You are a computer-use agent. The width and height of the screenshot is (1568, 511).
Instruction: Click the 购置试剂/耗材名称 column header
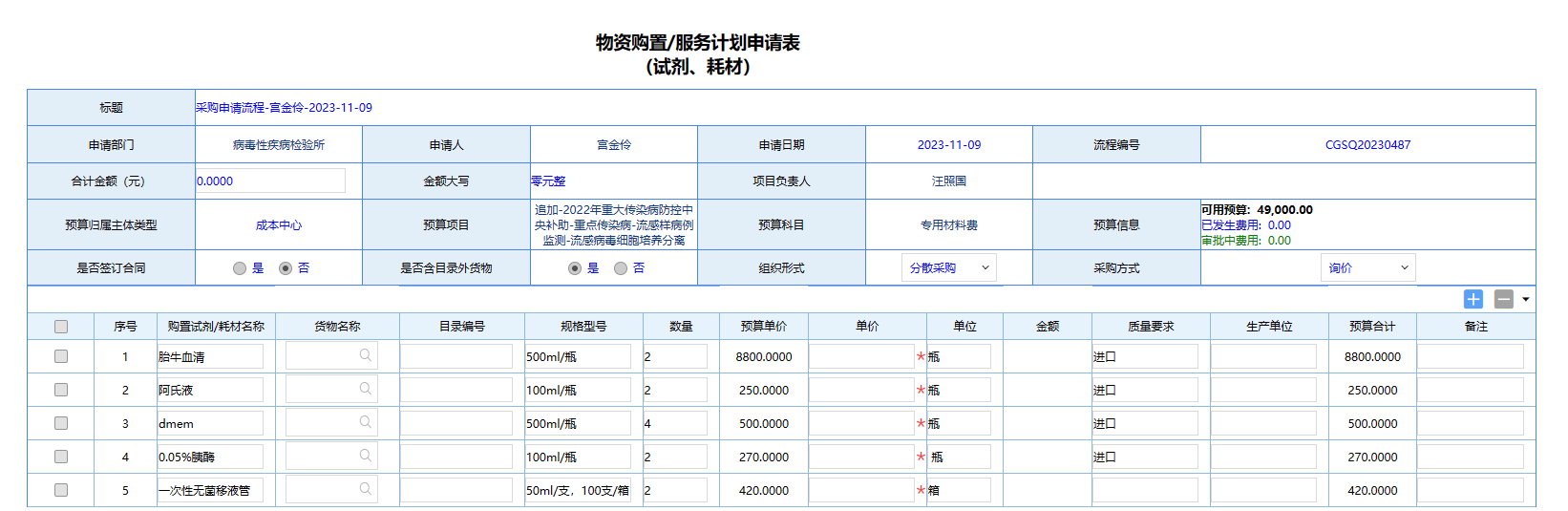tap(216, 327)
